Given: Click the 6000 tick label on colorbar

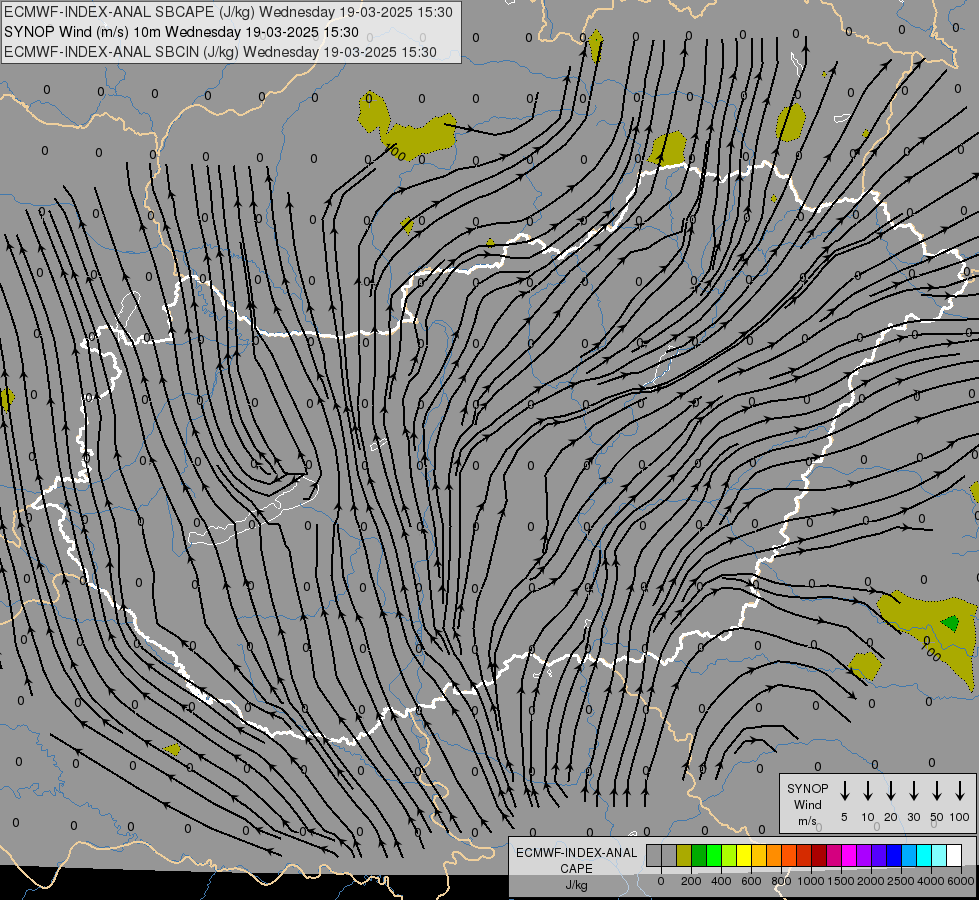Looking at the screenshot, I should pyautogui.click(x=961, y=881).
